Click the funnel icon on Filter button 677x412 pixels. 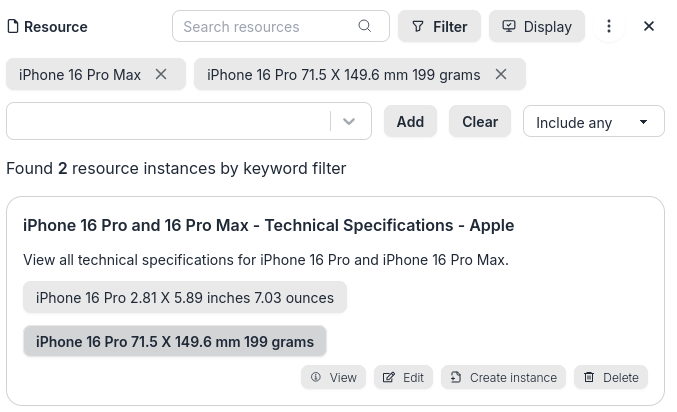pos(418,27)
